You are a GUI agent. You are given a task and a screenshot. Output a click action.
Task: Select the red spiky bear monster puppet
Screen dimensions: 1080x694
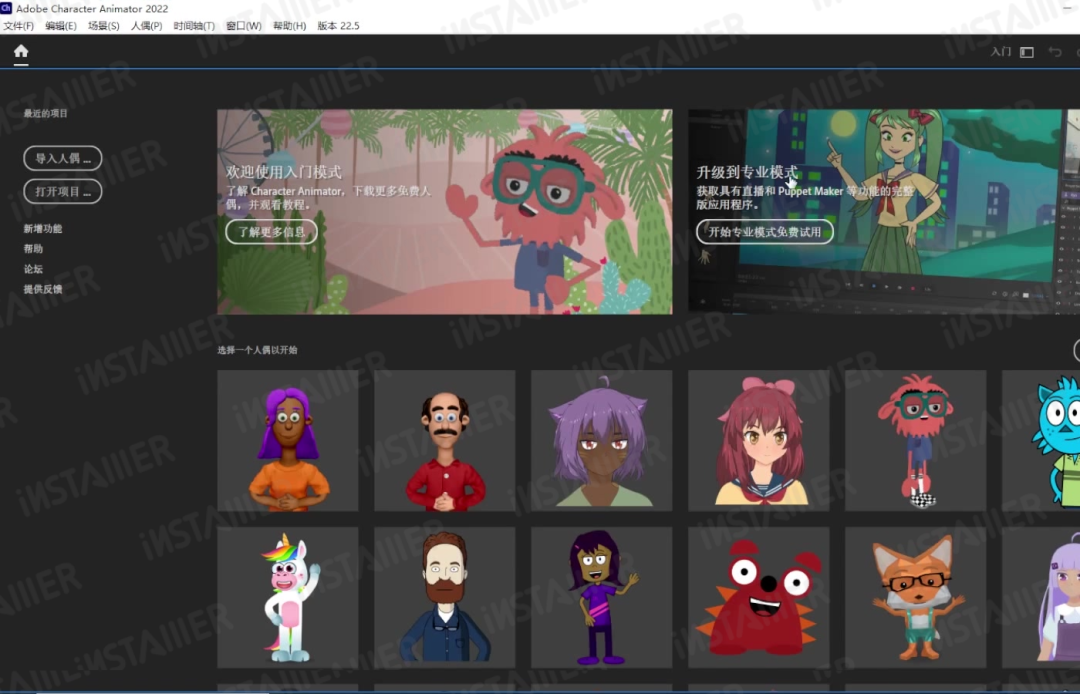tap(759, 598)
